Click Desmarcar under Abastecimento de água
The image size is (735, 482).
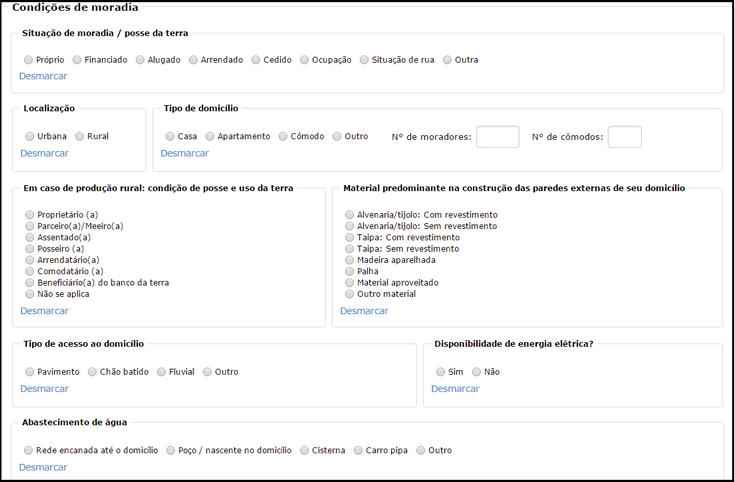pos(43,467)
